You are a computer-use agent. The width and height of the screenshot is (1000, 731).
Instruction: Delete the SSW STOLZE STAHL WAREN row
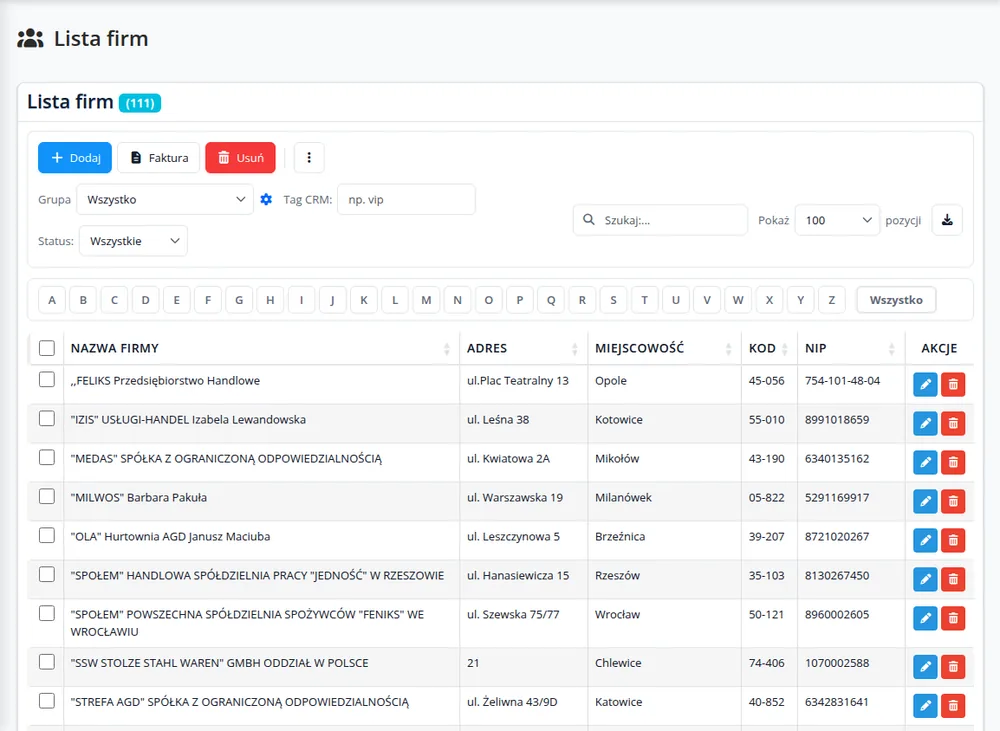(x=953, y=667)
